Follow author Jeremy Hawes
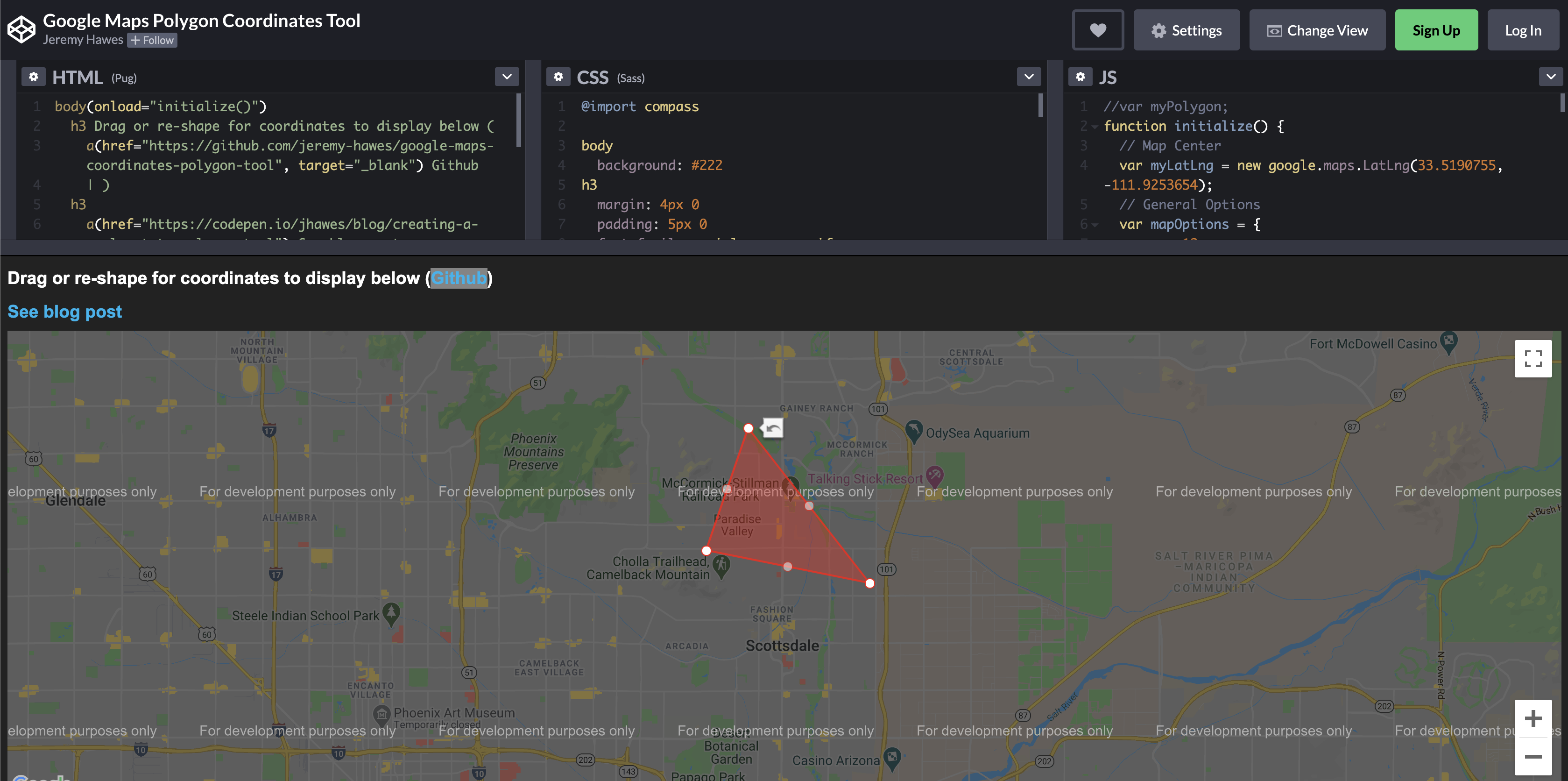This screenshot has height=781, width=1568. 152,40
